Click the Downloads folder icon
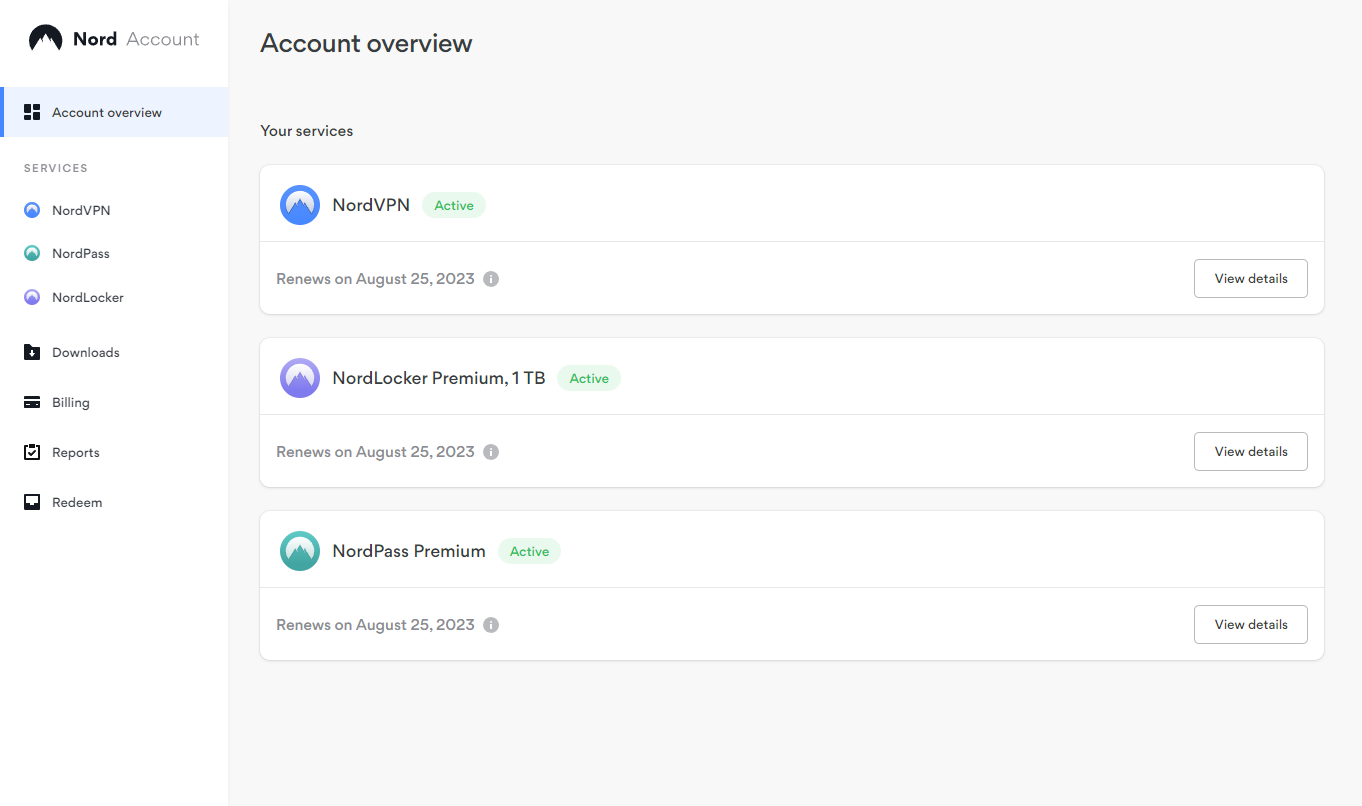The width and height of the screenshot is (1362, 806). (x=32, y=353)
